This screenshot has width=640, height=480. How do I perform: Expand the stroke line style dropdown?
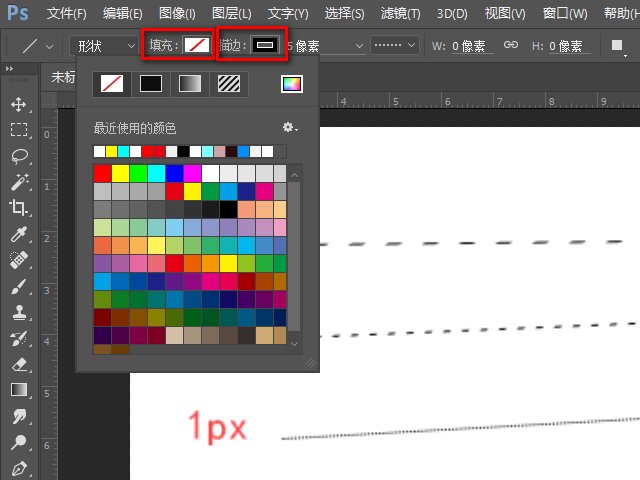[394, 46]
